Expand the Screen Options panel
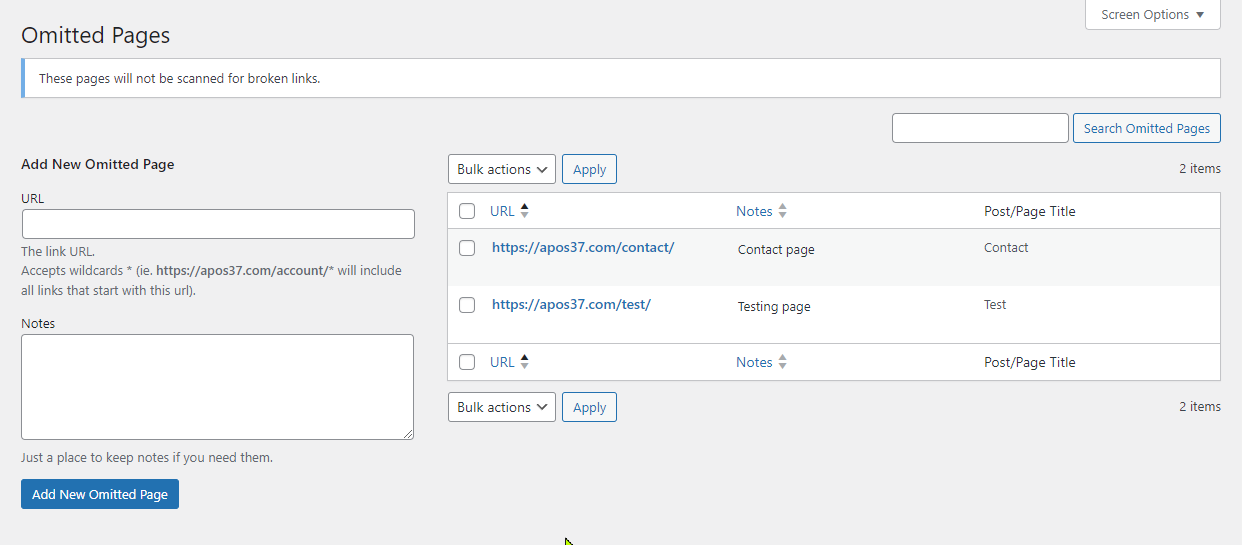Image resolution: width=1242 pixels, height=545 pixels. 1152,15
